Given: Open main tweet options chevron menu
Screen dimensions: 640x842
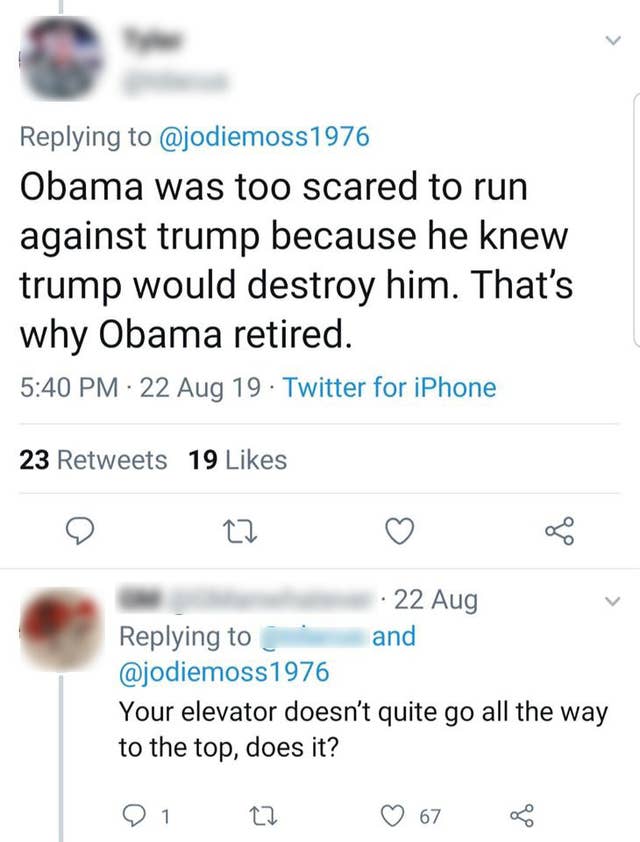Looking at the screenshot, I should coord(612,41).
